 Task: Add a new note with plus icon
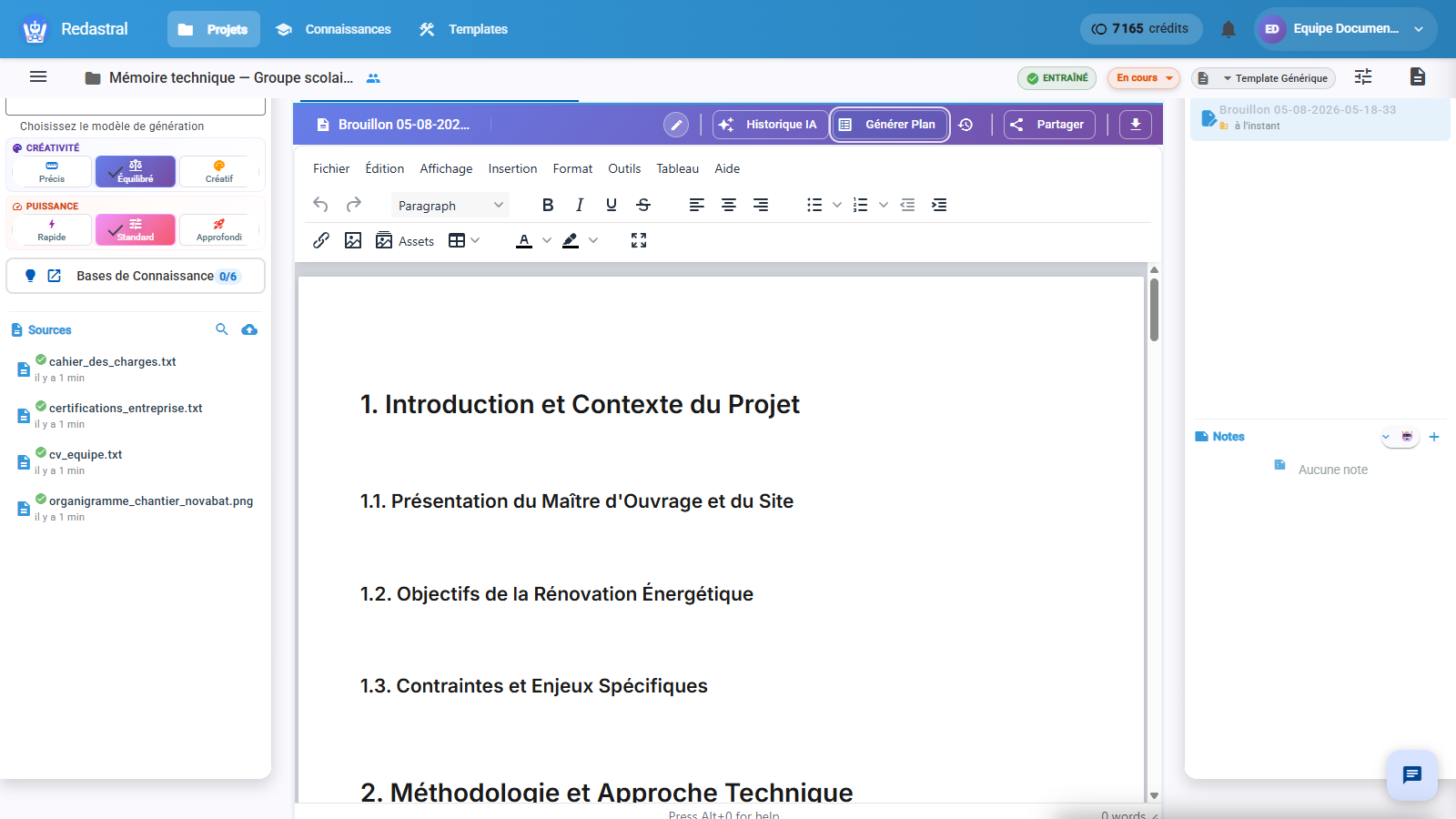pos(1434,437)
